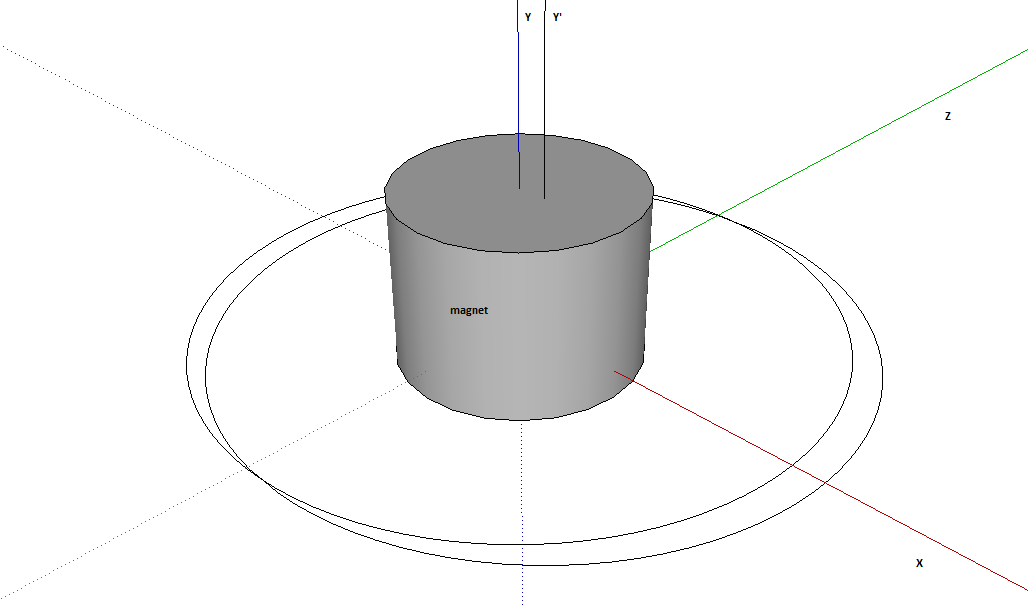
Task: Click the "magnet" label on the cylinder
Action: coord(469,310)
